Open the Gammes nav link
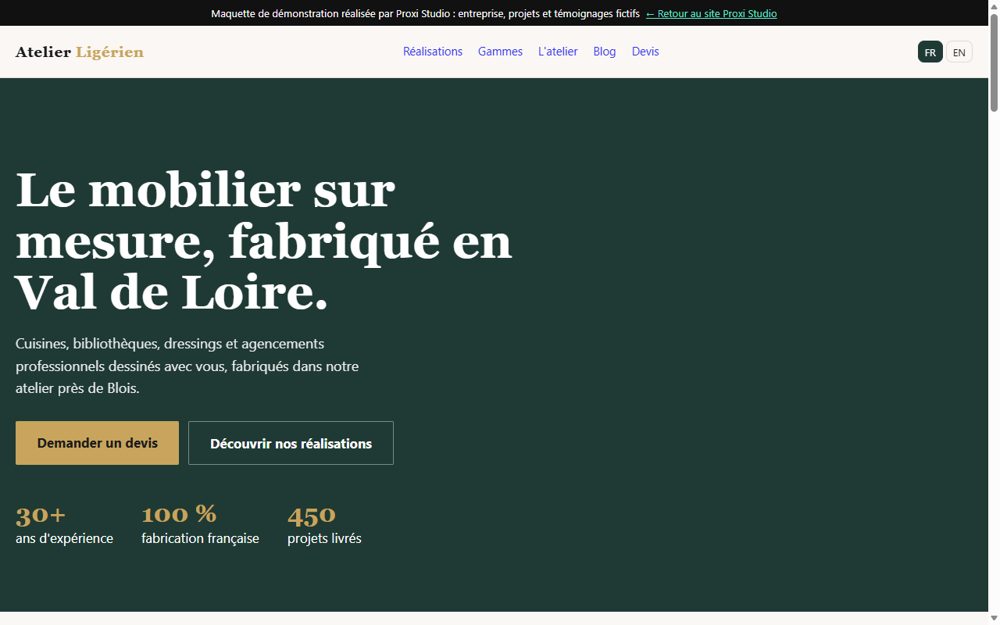Image resolution: width=1000 pixels, height=625 pixels. [500, 52]
